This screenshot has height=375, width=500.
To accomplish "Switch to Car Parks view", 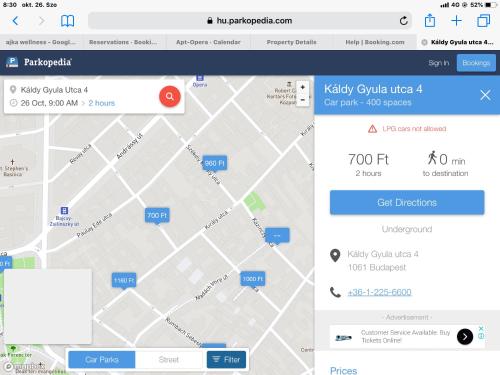I will pyautogui.click(x=102, y=360).
